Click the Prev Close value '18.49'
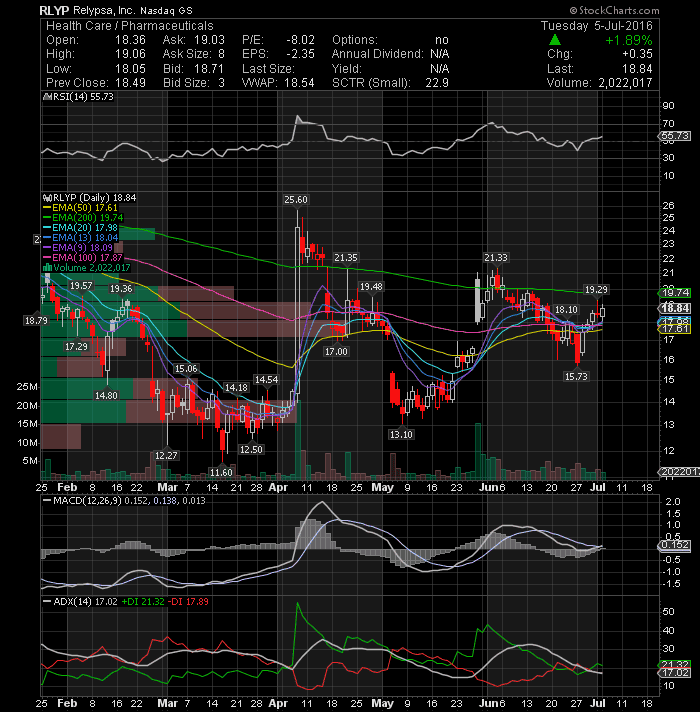Screen dimensions: 700x712 point(130,83)
